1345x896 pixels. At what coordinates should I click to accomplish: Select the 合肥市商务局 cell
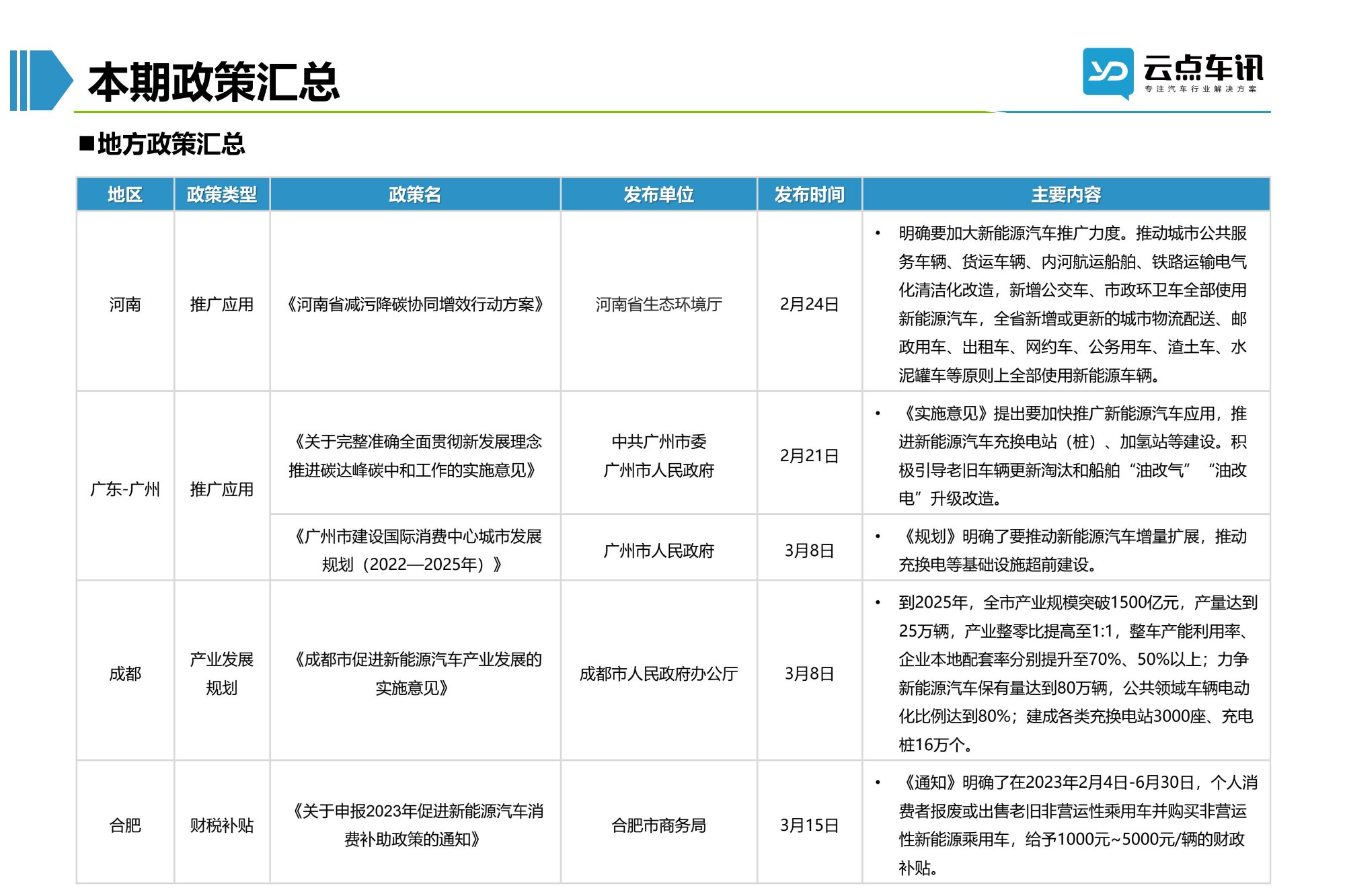[659, 825]
